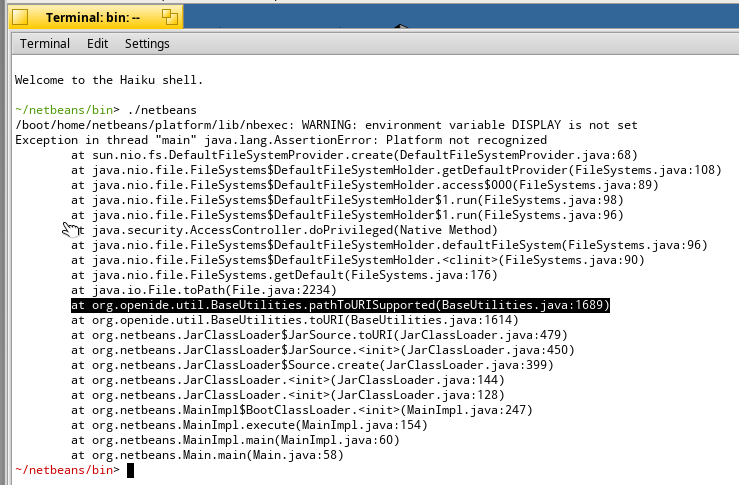This screenshot has width=739, height=485.
Task: Click the green ~/netbeans/bin prompt at top
Action: [67, 110]
